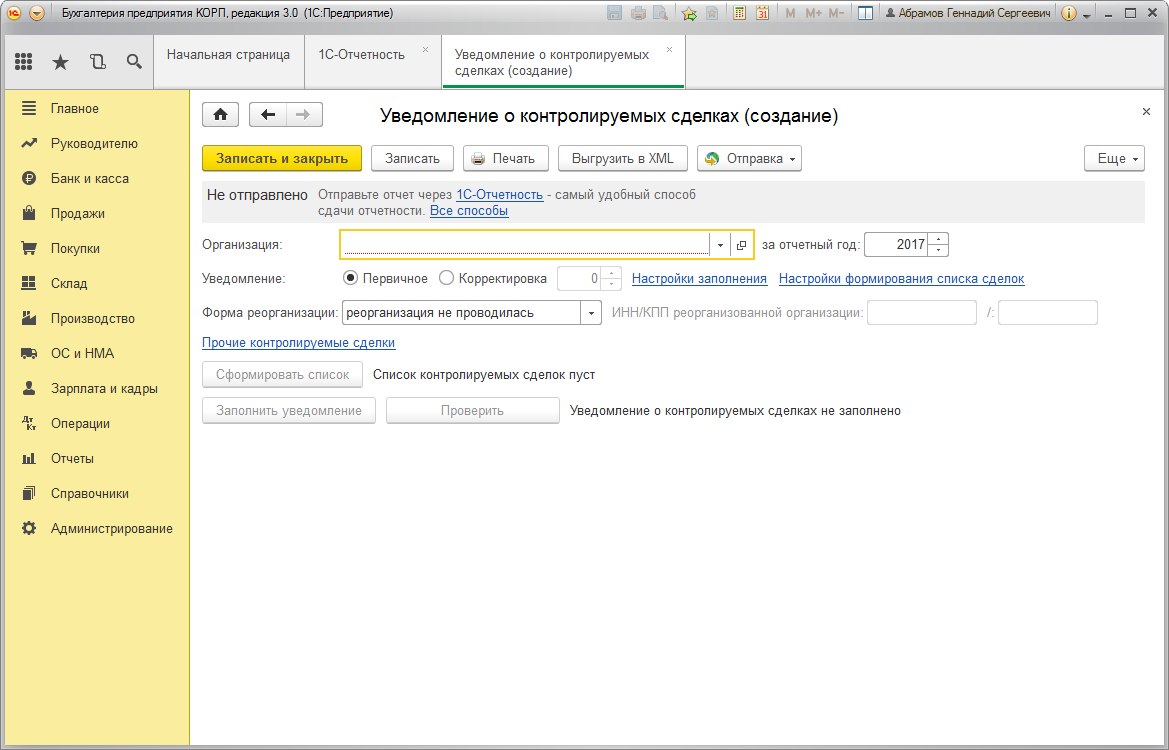Screen dimensions: 1169x750
Task: Open Настройки формирования списка сделок link
Action: 901,279
